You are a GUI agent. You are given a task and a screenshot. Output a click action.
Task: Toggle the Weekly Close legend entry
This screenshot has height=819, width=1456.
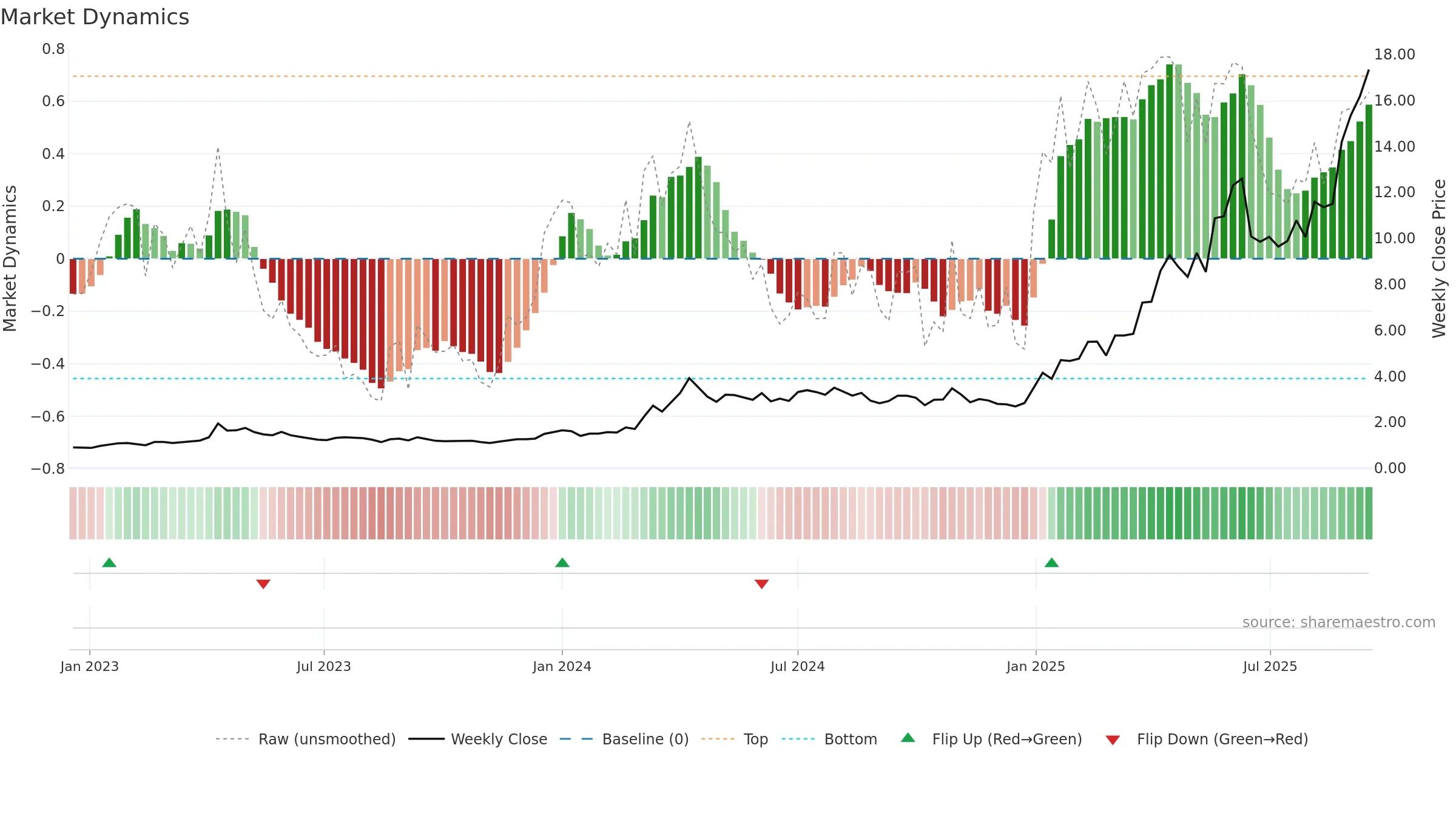pyautogui.click(x=478, y=739)
